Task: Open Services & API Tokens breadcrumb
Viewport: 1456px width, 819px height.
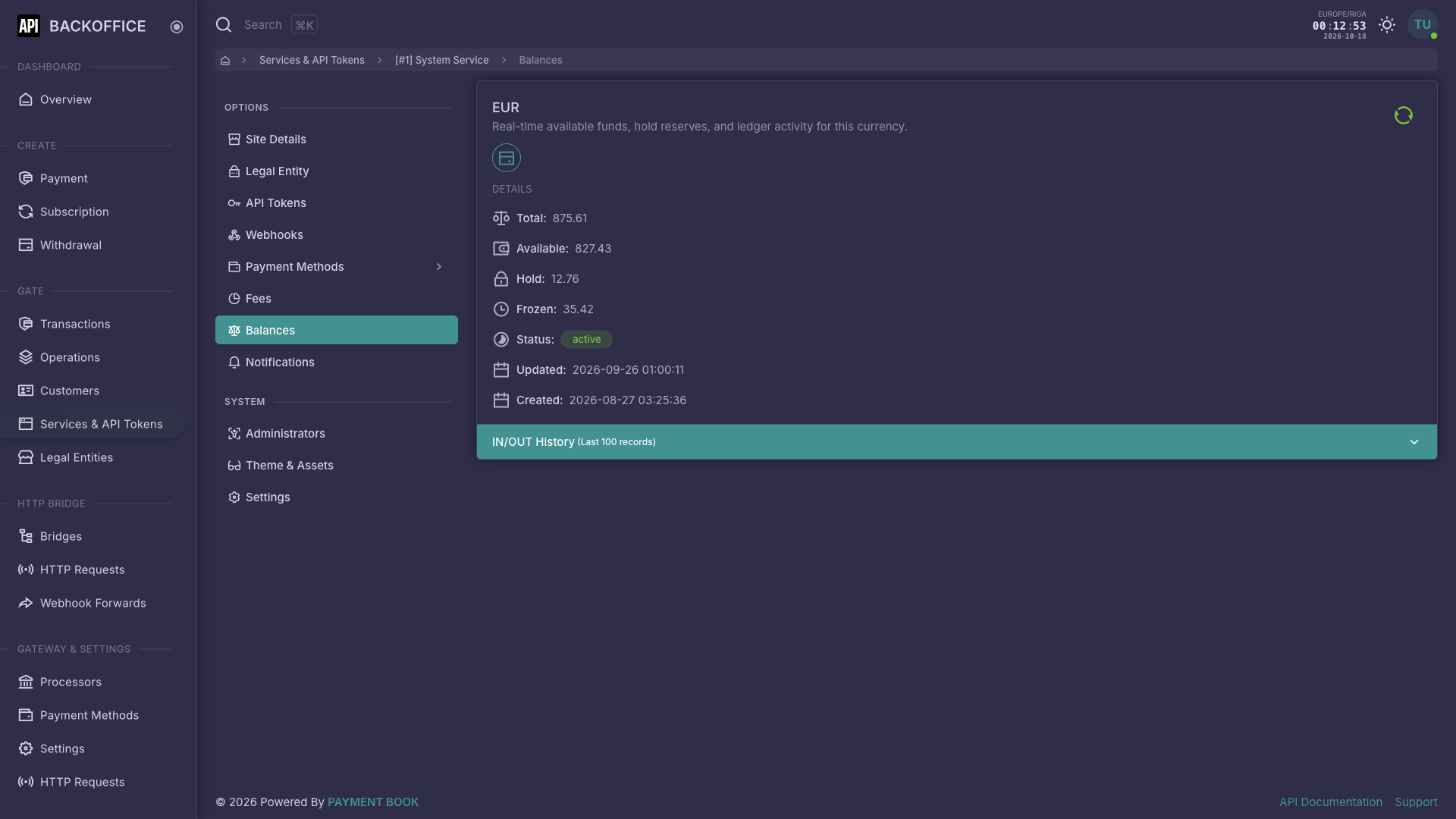Action: click(312, 61)
